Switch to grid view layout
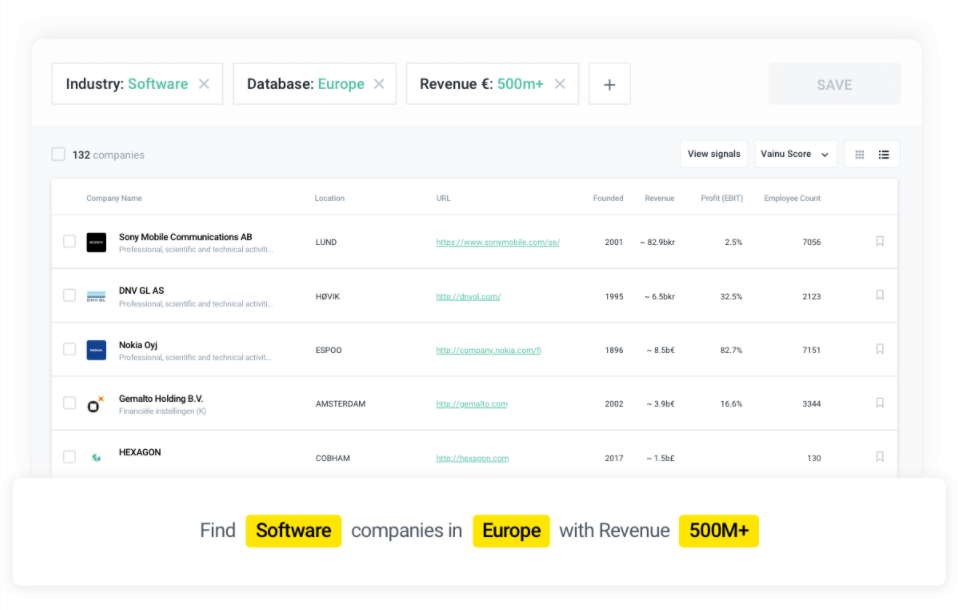Screen dimensions: 958x610 (859, 154)
